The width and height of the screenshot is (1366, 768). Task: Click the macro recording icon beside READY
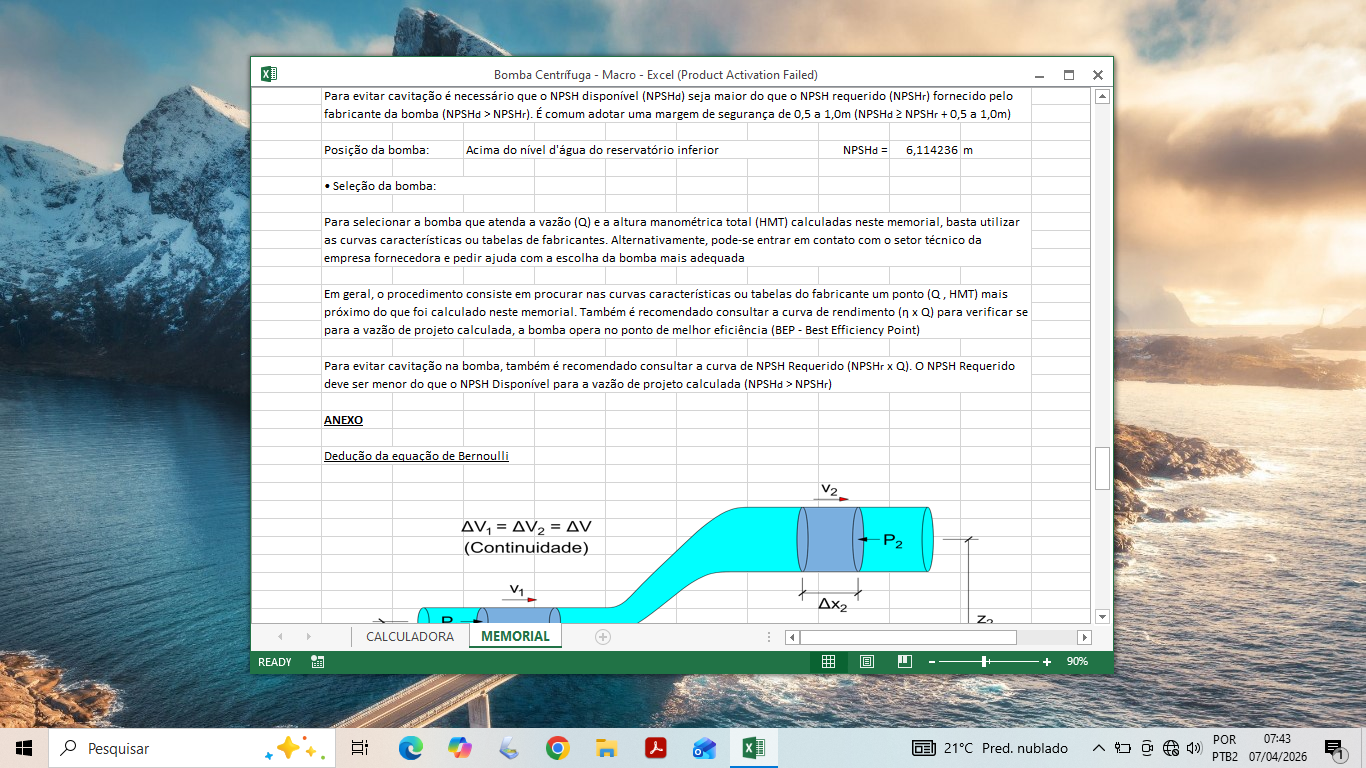(317, 661)
